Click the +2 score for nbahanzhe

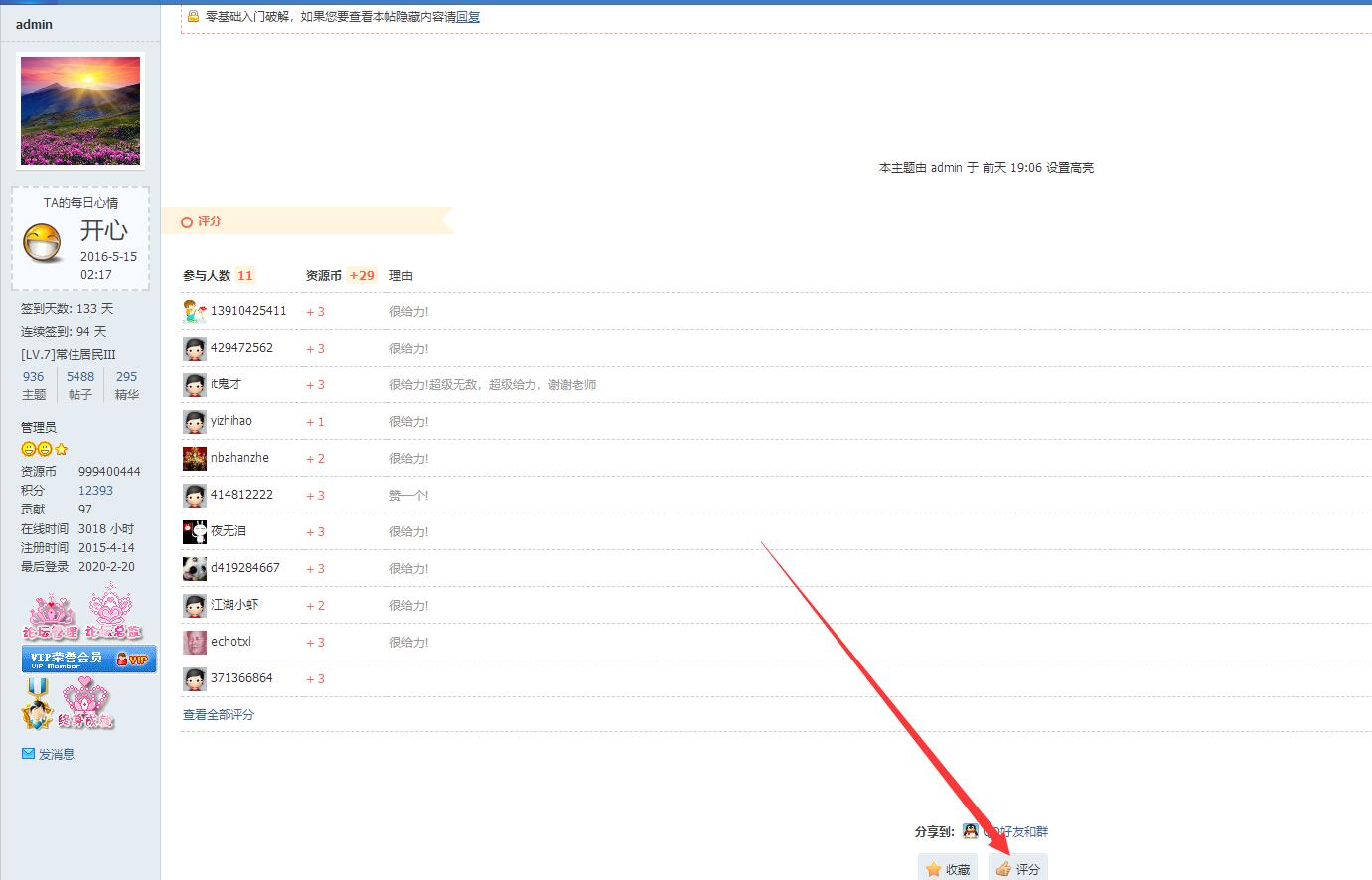pyautogui.click(x=315, y=459)
